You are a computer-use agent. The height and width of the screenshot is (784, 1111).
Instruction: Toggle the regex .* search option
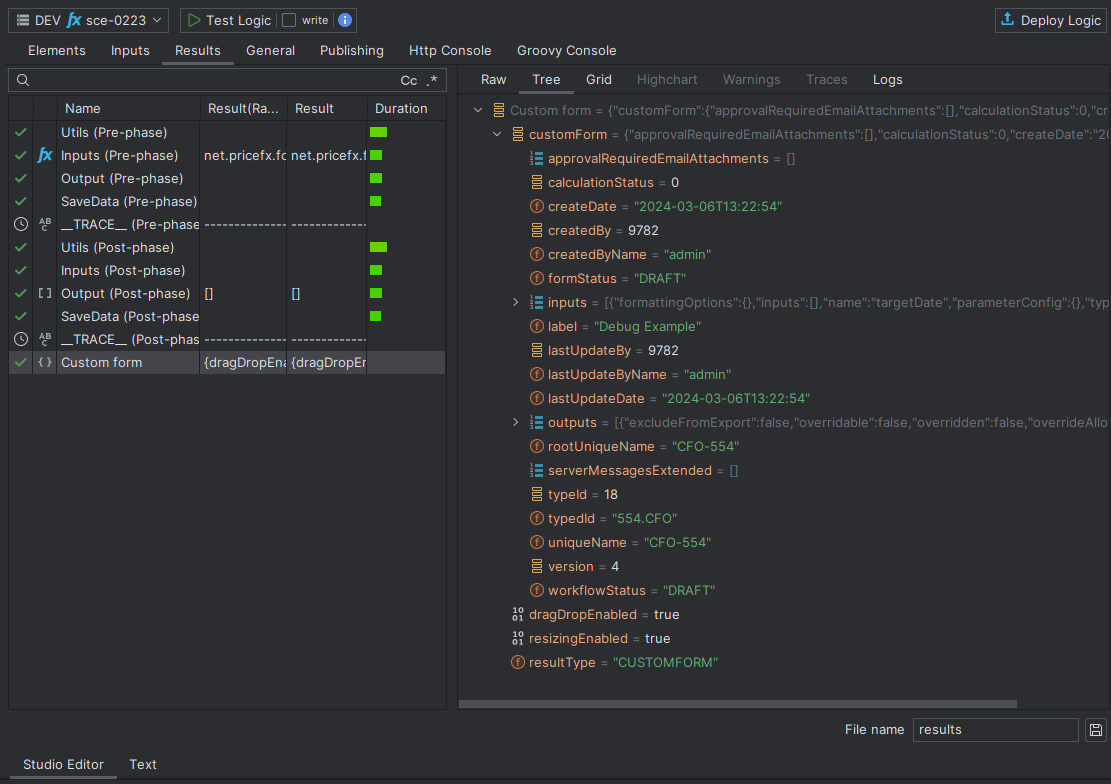[x=432, y=80]
